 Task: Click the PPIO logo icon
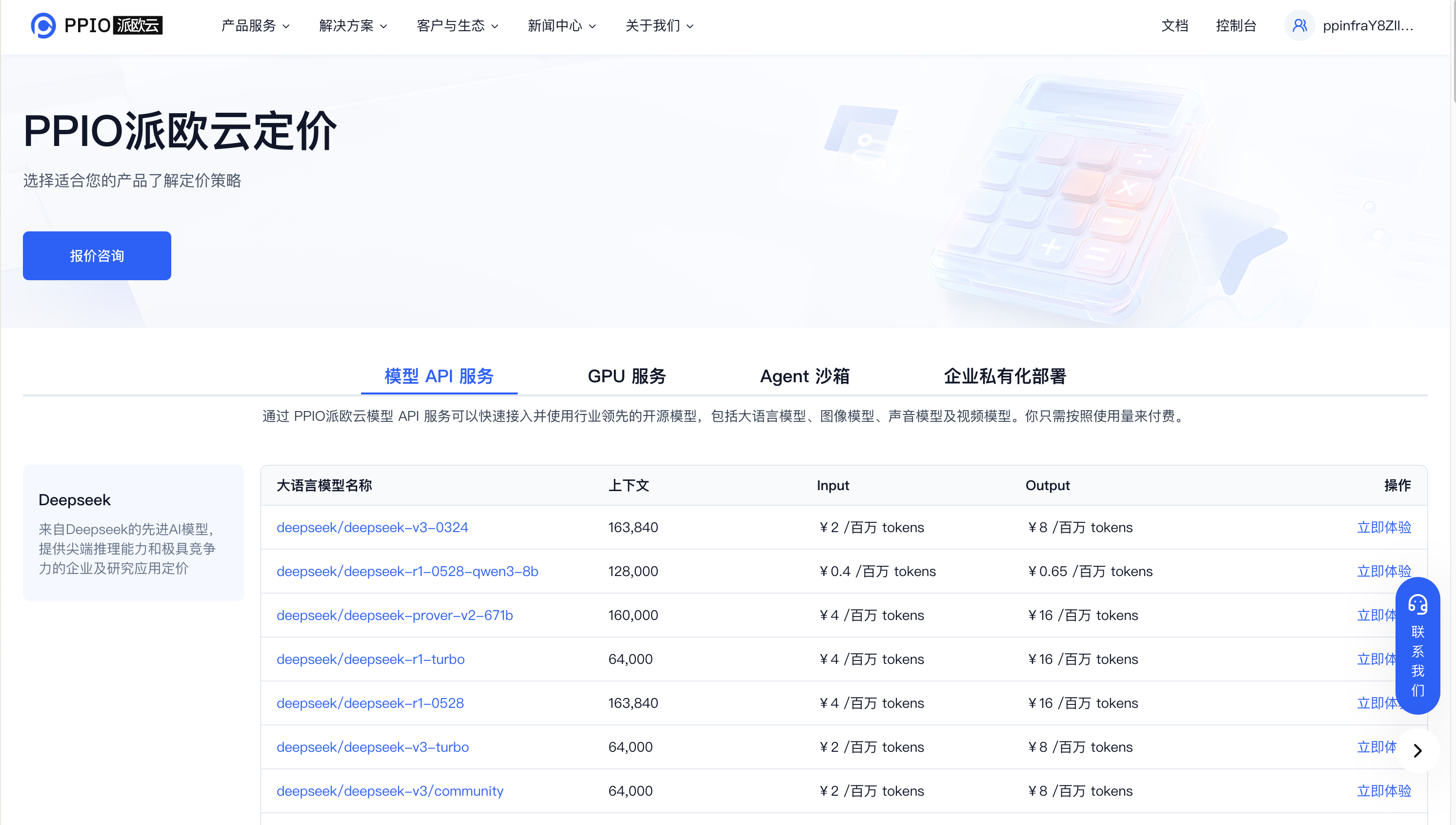click(x=43, y=25)
